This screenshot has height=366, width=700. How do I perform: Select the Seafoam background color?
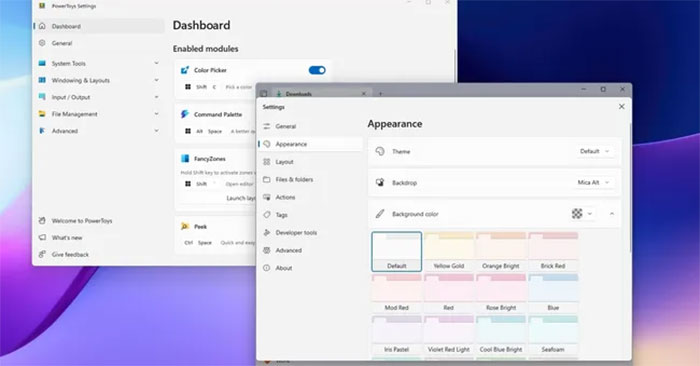[553, 335]
